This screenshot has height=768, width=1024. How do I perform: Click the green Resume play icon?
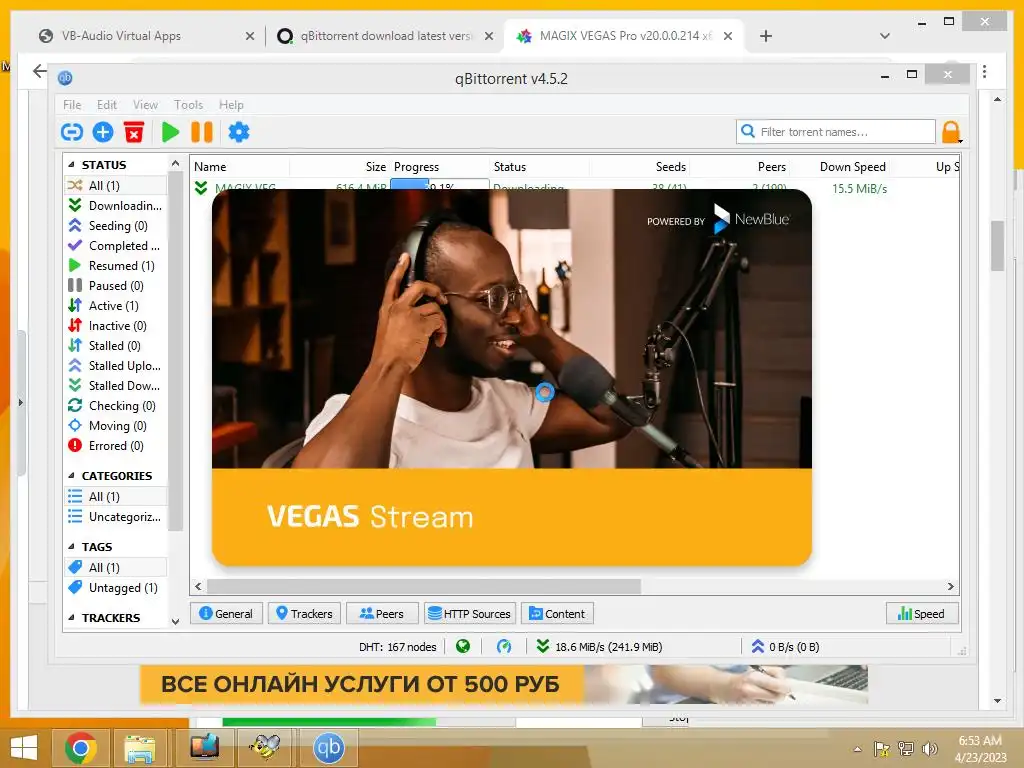[170, 132]
